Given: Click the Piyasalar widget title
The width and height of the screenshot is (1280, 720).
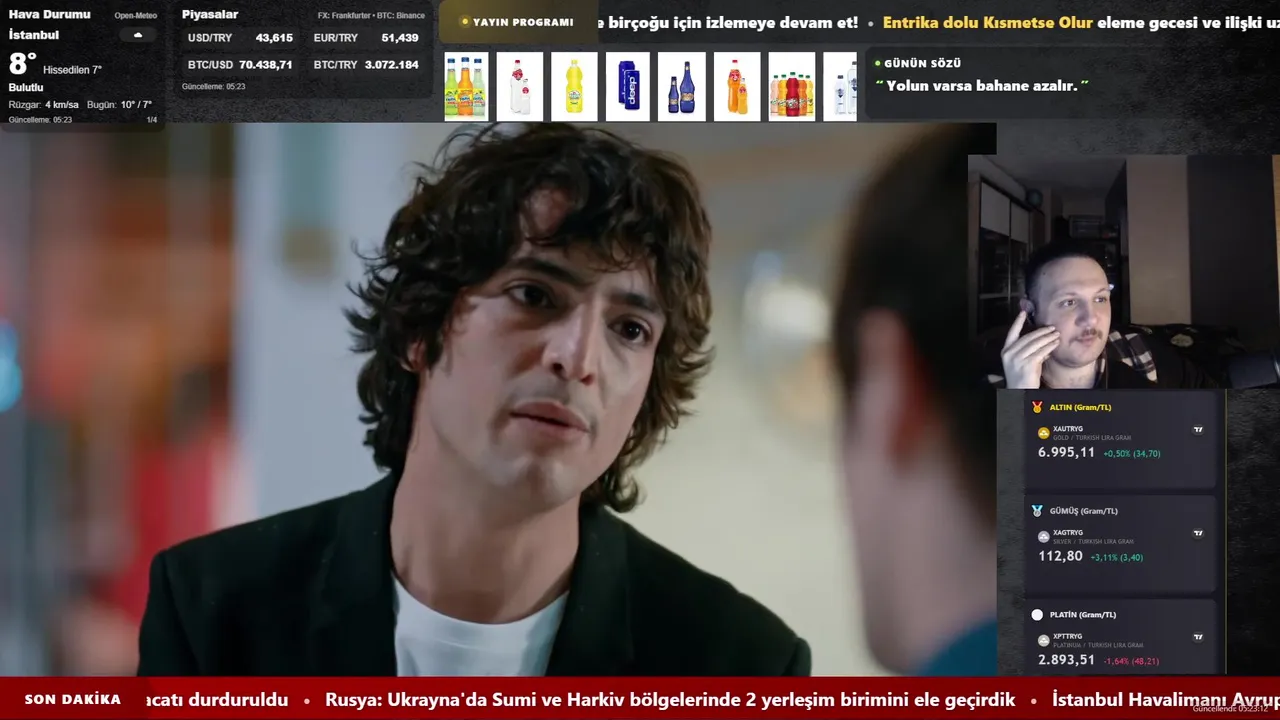Looking at the screenshot, I should 210,14.
